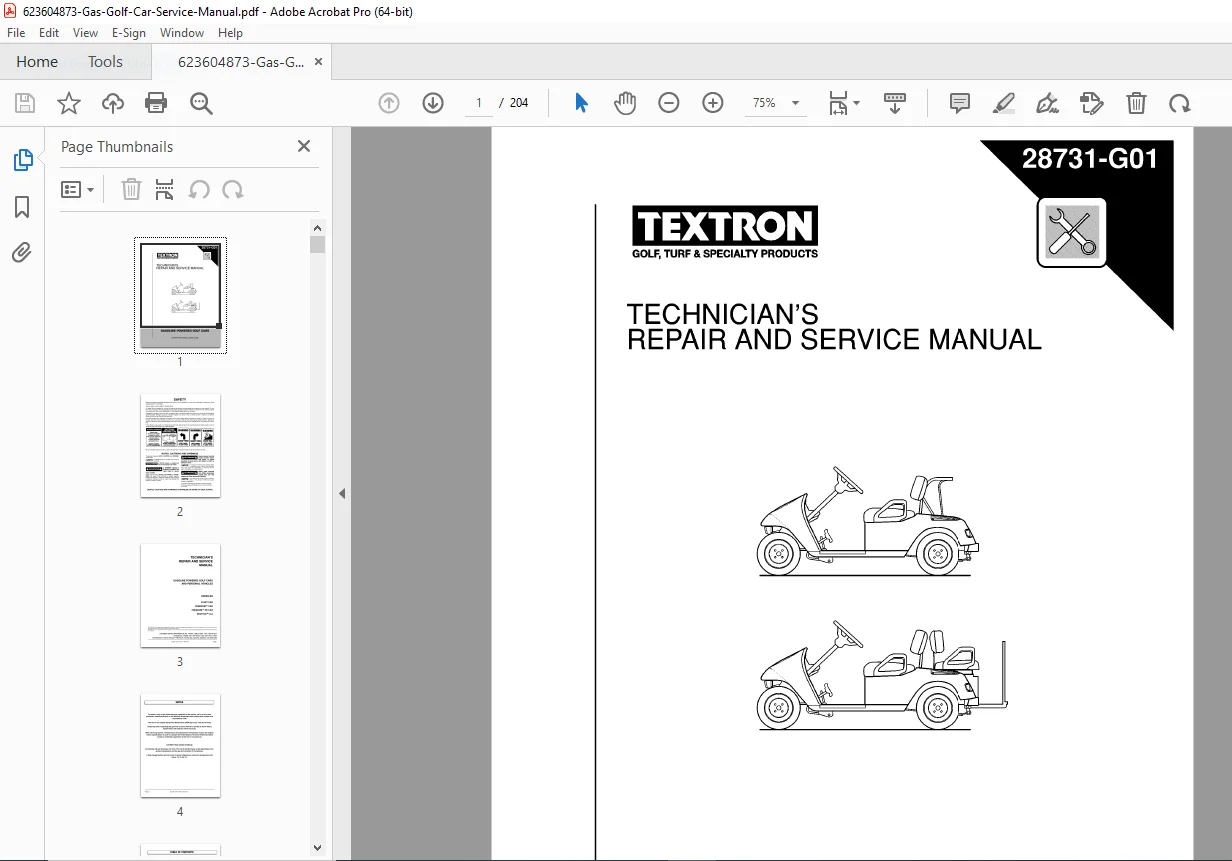Click the wrench and screwdriver icon on page
Viewport: 1232px width, 861px height.
click(x=1072, y=231)
